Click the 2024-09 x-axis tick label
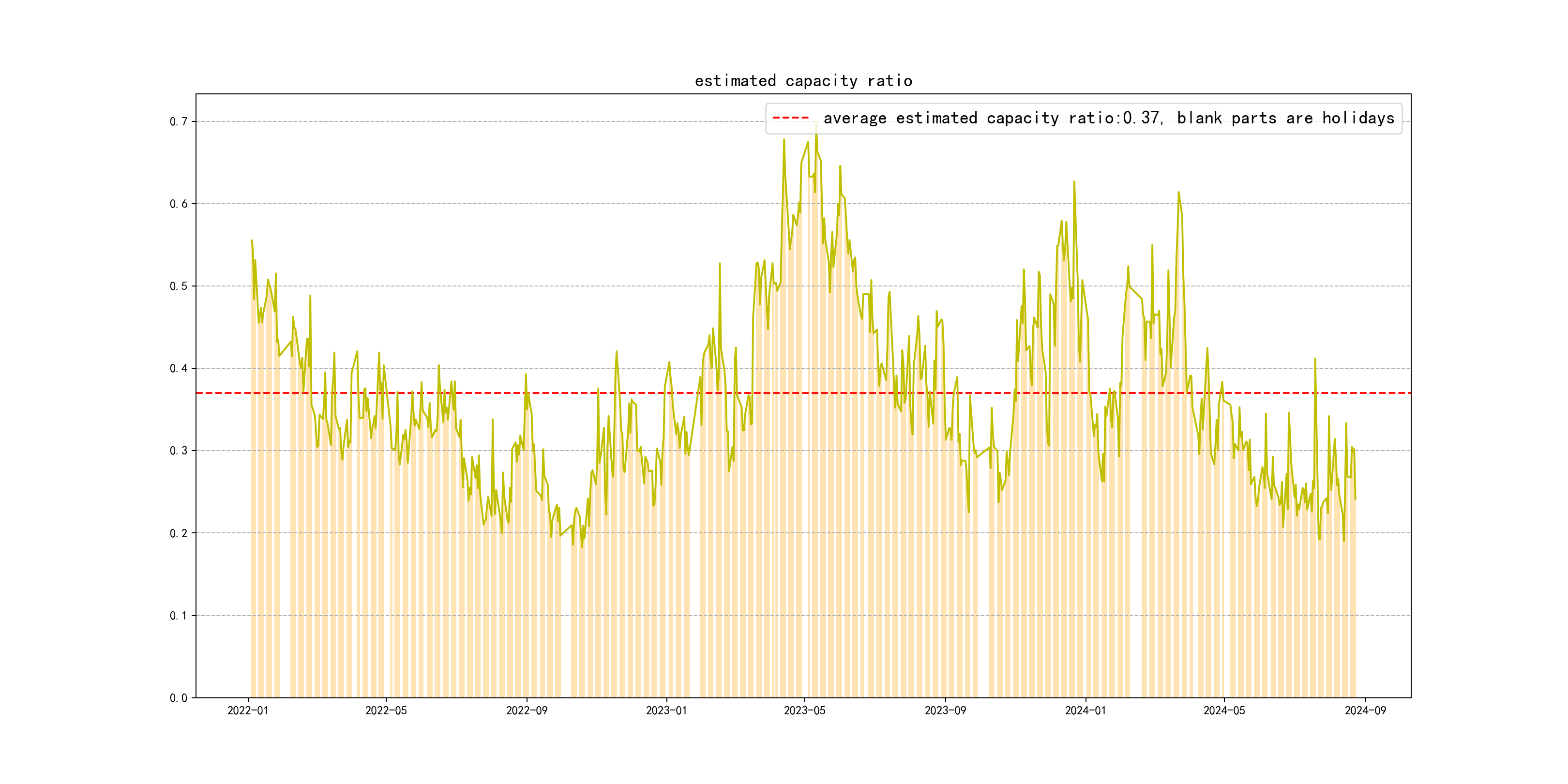Viewport: 1568px width, 784px height. coord(1365,710)
